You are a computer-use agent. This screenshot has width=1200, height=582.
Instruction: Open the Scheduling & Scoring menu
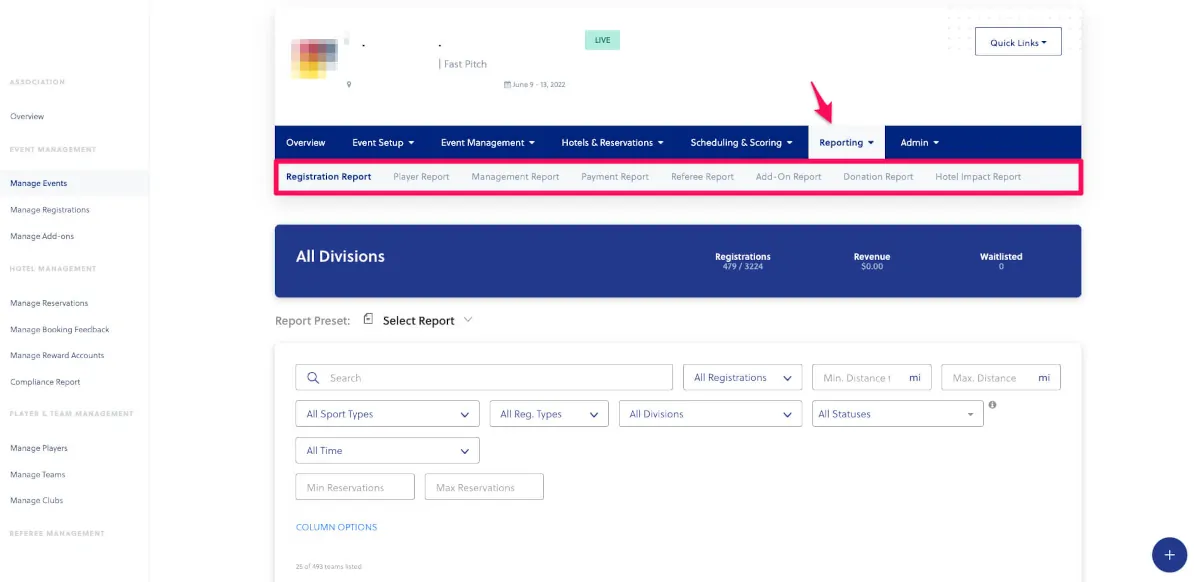[x=742, y=142]
